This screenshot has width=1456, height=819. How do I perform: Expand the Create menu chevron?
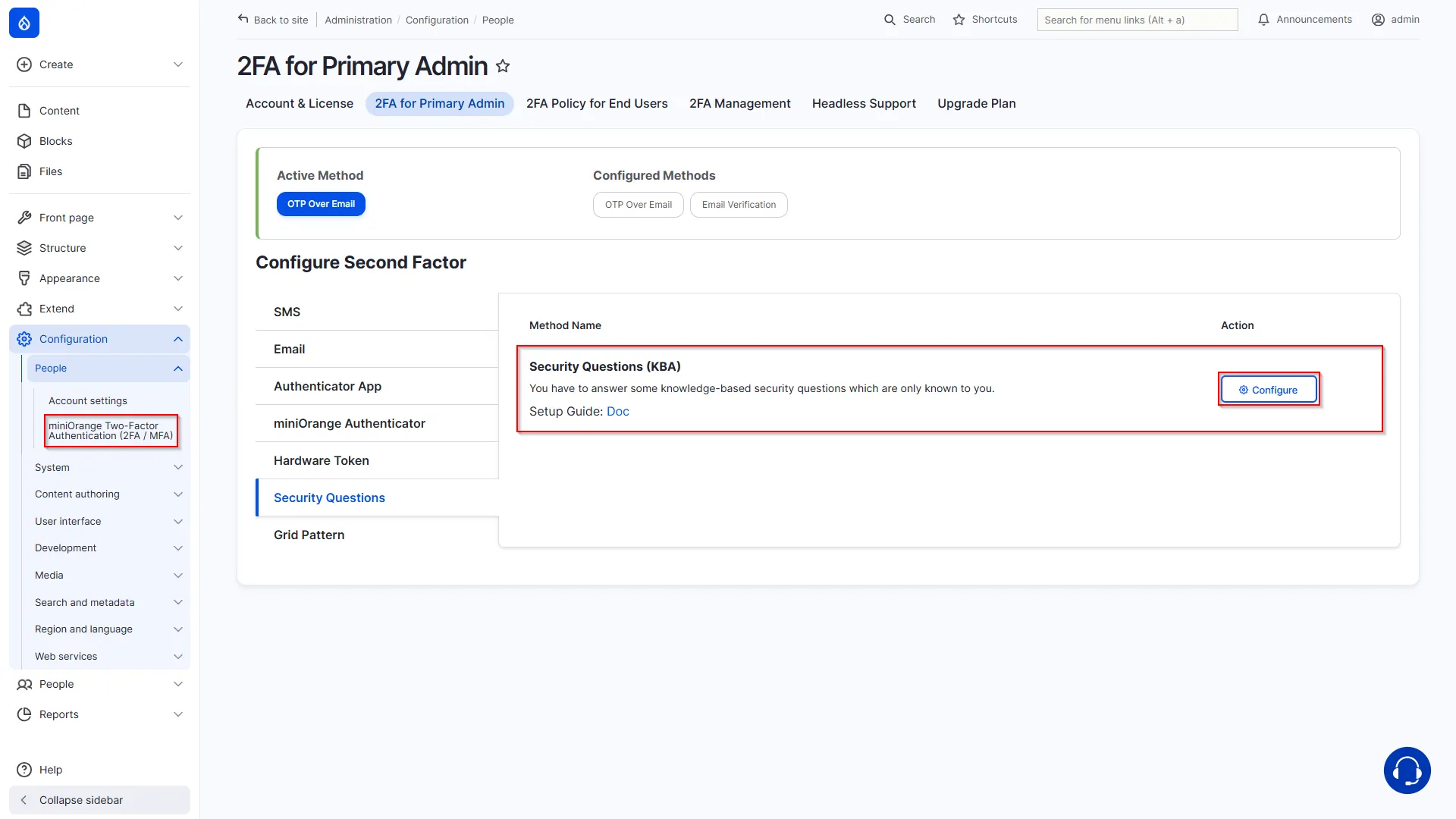pos(178,64)
